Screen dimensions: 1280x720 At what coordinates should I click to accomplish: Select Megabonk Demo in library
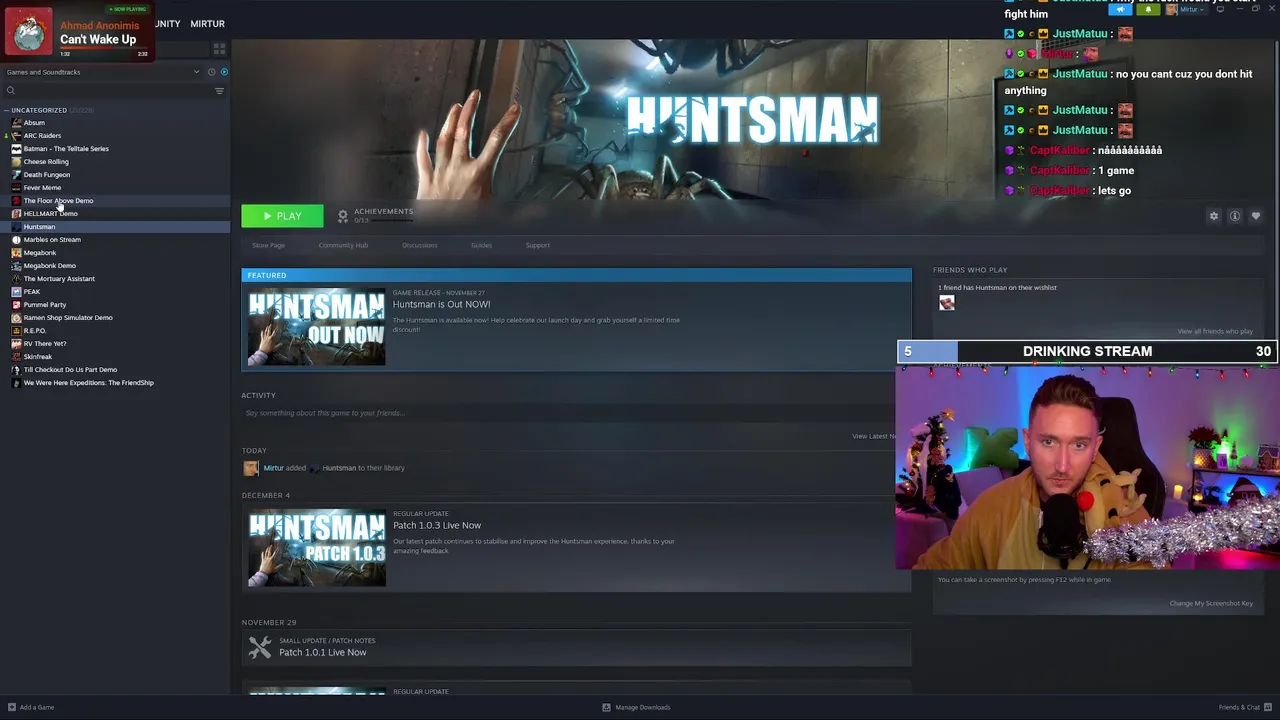(x=49, y=266)
